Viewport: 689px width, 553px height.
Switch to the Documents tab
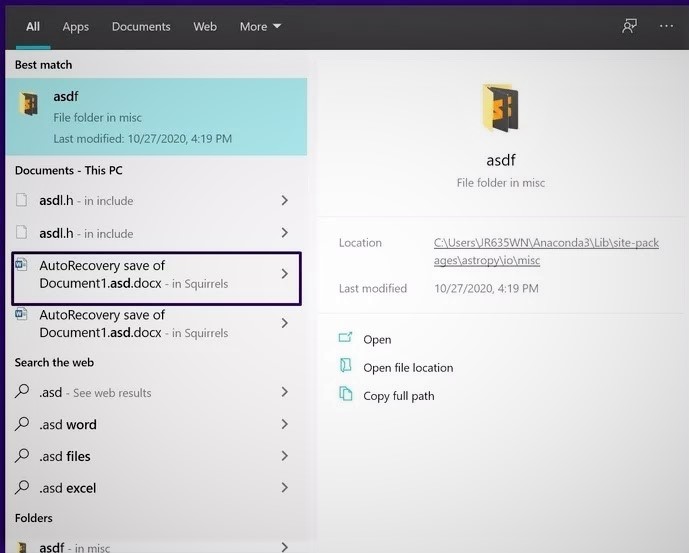(141, 26)
